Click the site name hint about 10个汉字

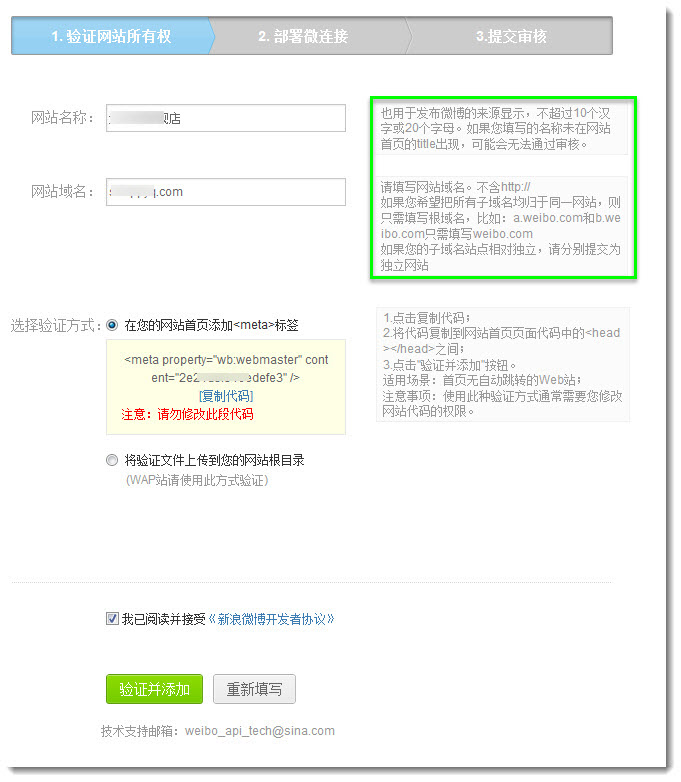coord(502,128)
